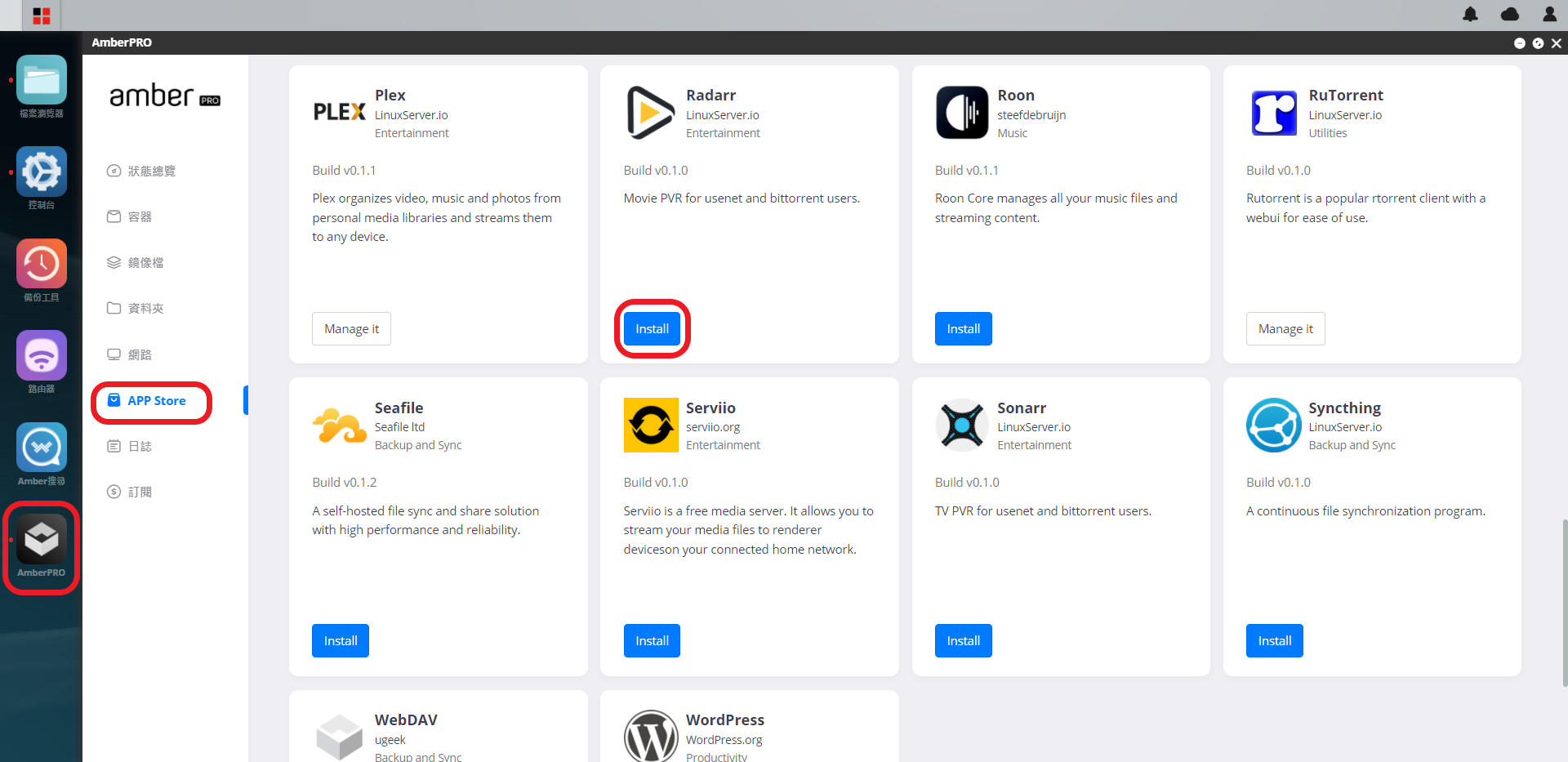The height and width of the screenshot is (762, 1568).
Task: Click the Radarr app logo
Action: 650,112
